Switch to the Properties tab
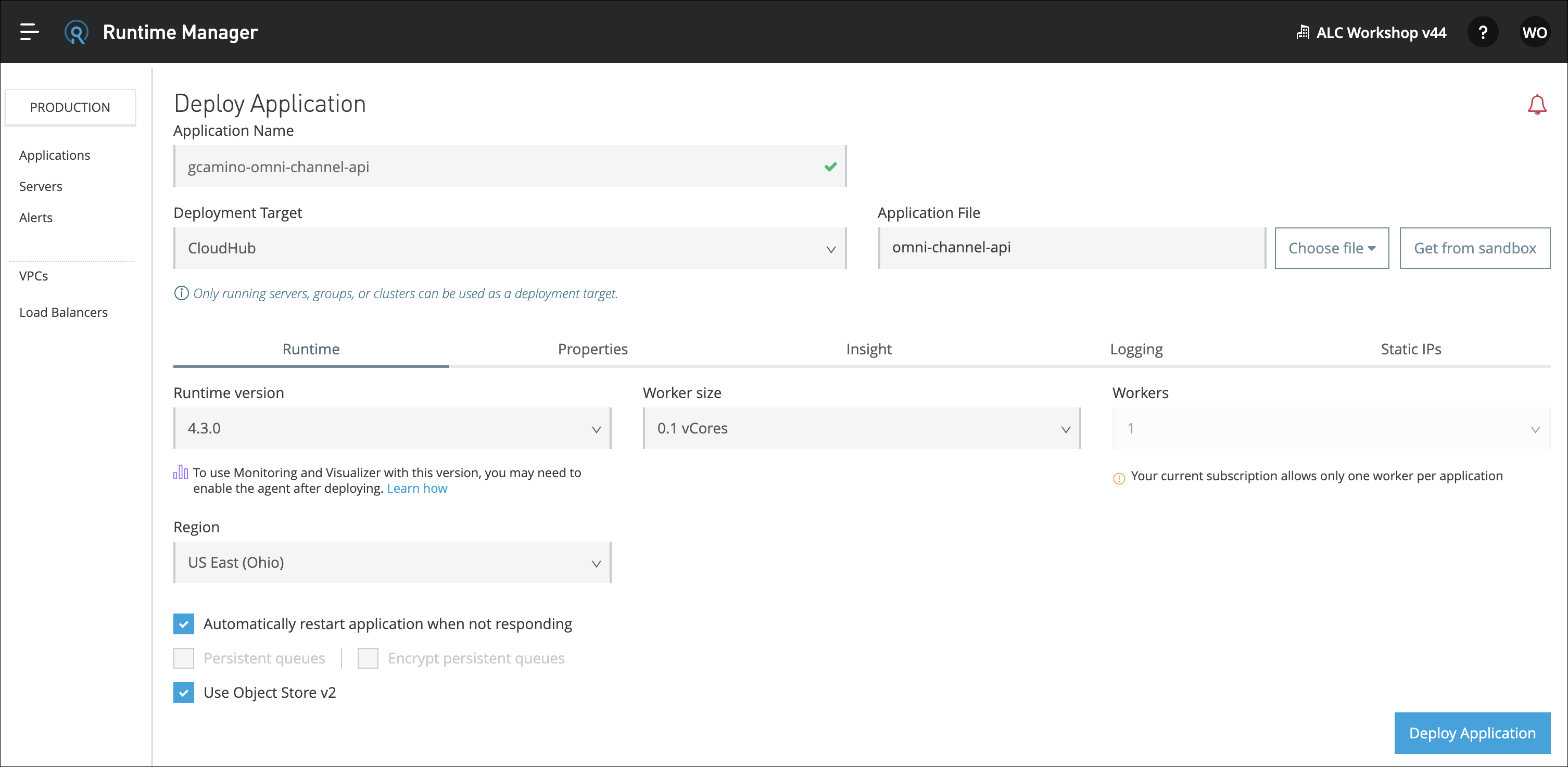 coord(593,349)
